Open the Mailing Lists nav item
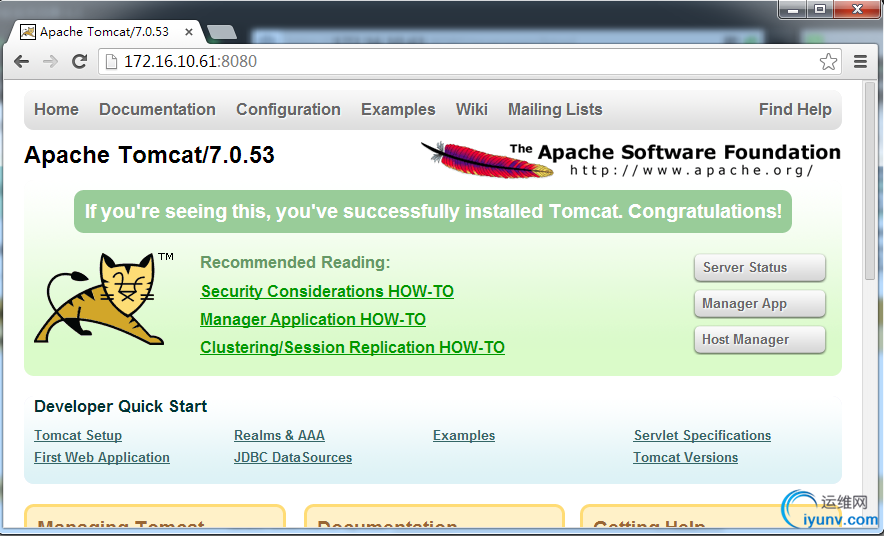The height and width of the screenshot is (536, 884). [555, 109]
